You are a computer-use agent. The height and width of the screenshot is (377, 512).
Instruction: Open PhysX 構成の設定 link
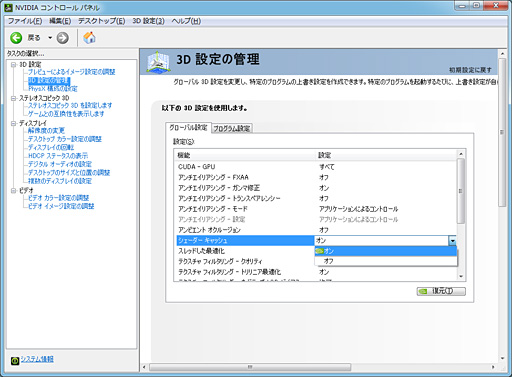[53, 89]
